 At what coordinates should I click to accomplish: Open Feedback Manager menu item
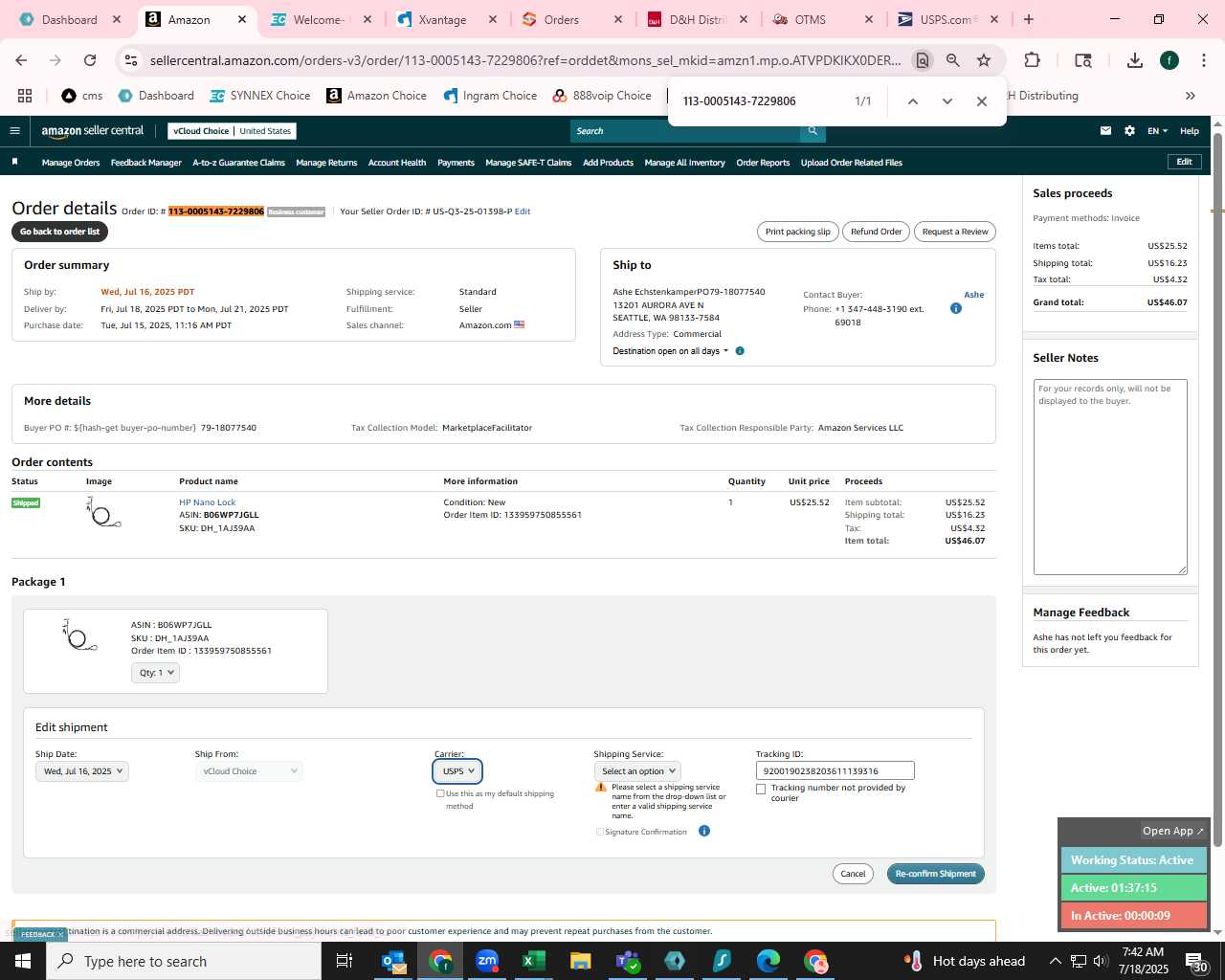coord(146,163)
